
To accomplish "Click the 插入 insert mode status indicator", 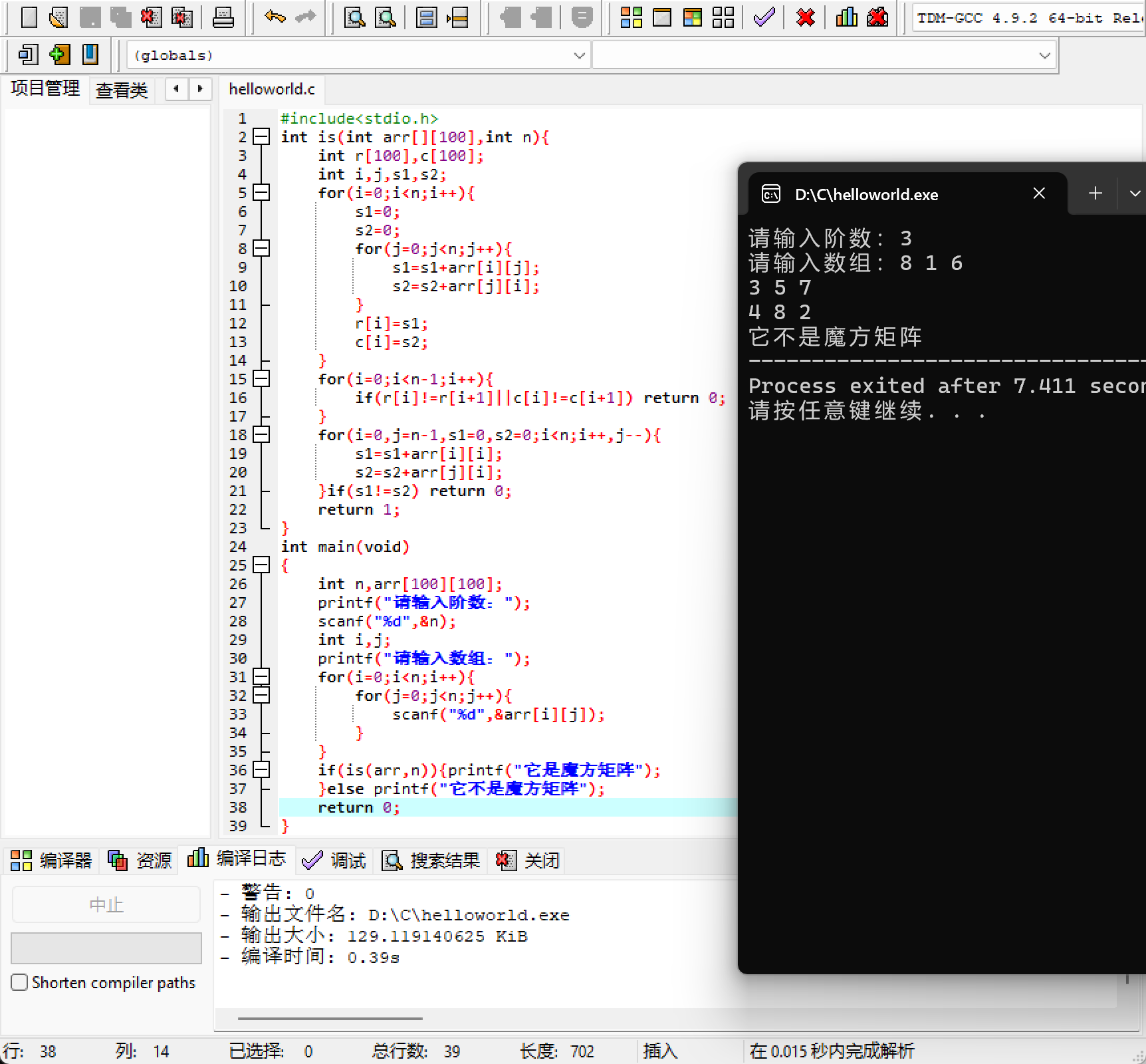I will [x=660, y=1051].
